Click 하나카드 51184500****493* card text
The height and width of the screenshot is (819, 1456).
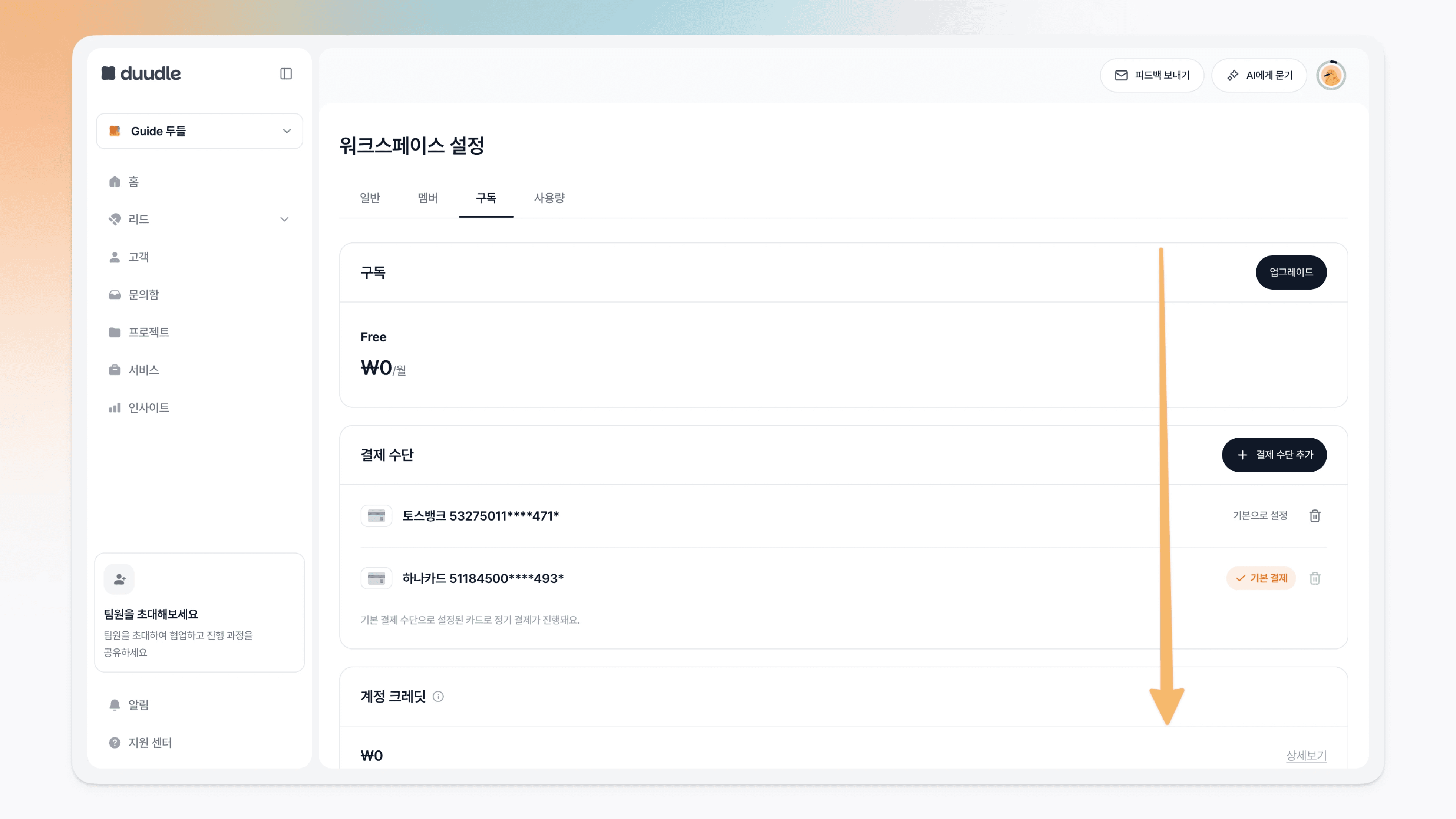483,579
